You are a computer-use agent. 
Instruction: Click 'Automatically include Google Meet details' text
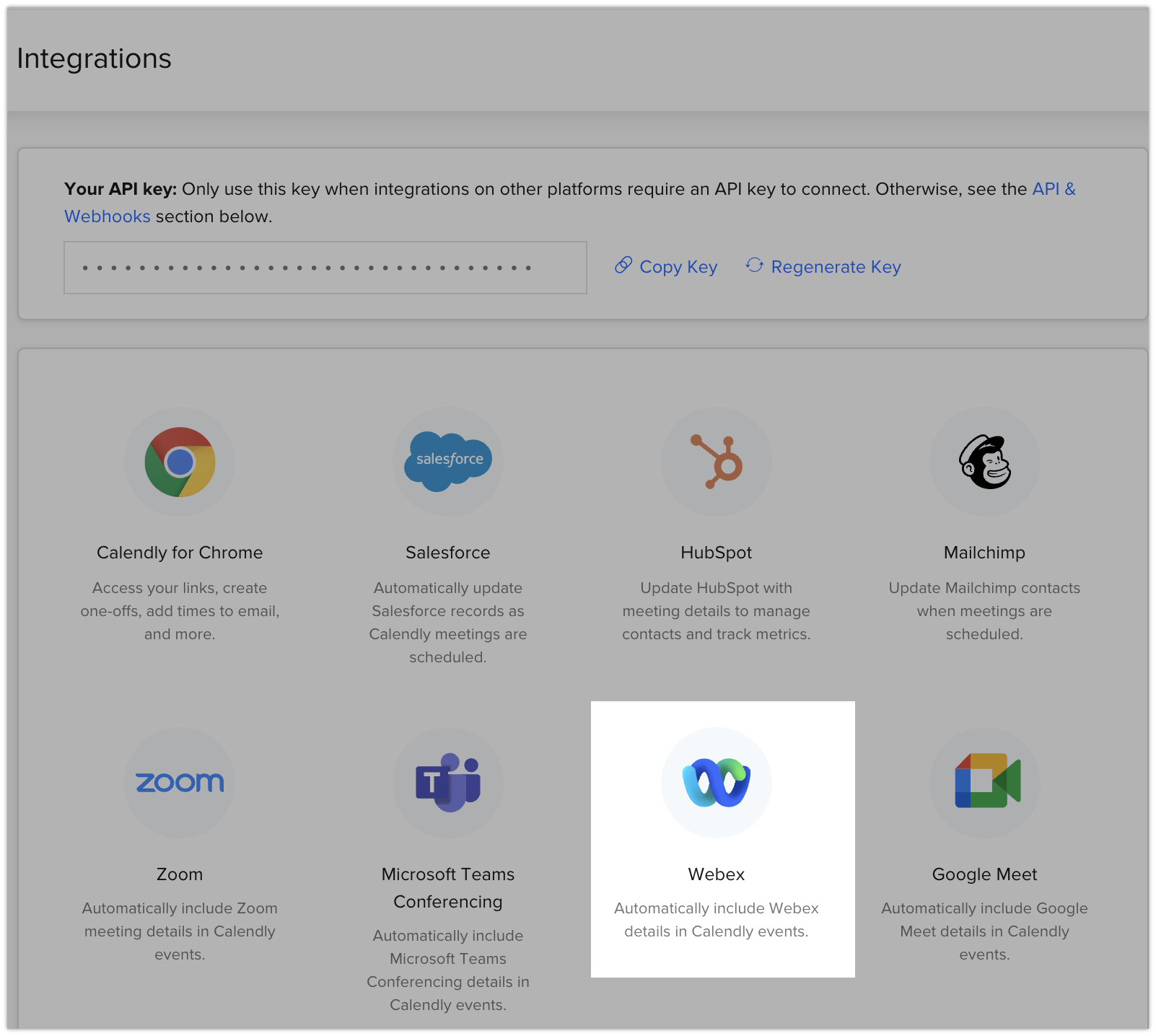(985, 931)
